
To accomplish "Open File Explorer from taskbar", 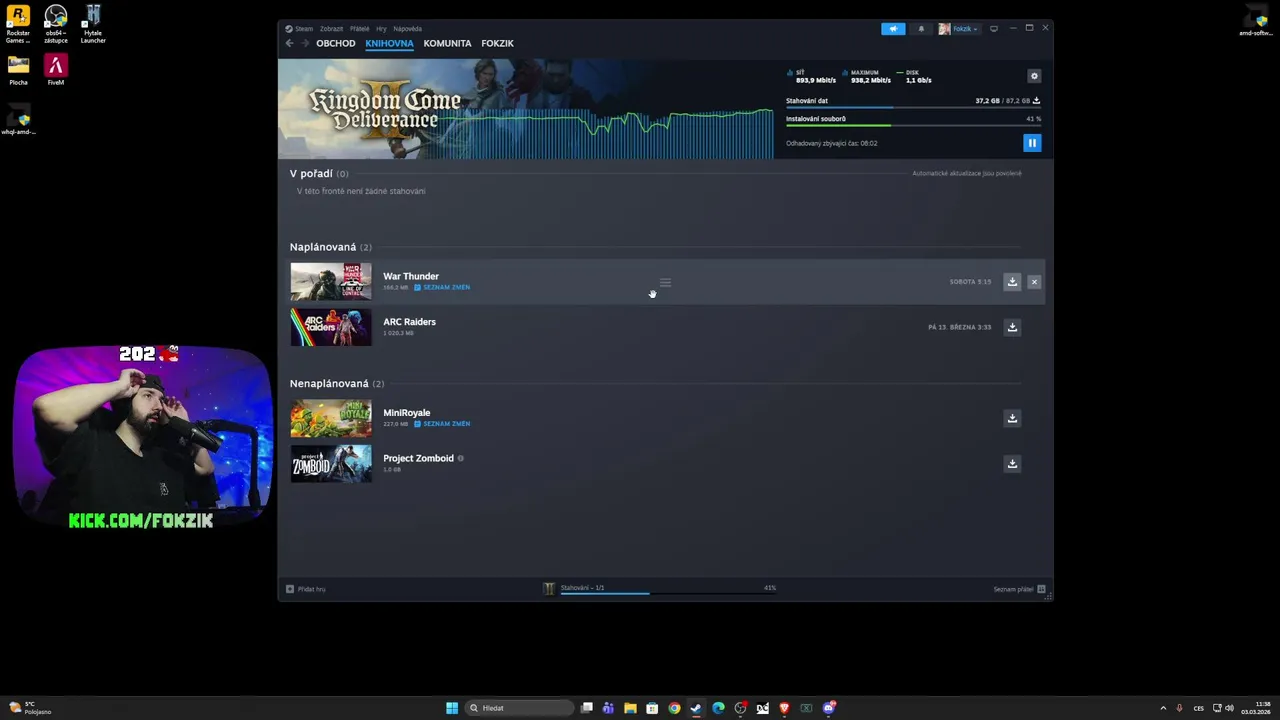I will click(630, 708).
